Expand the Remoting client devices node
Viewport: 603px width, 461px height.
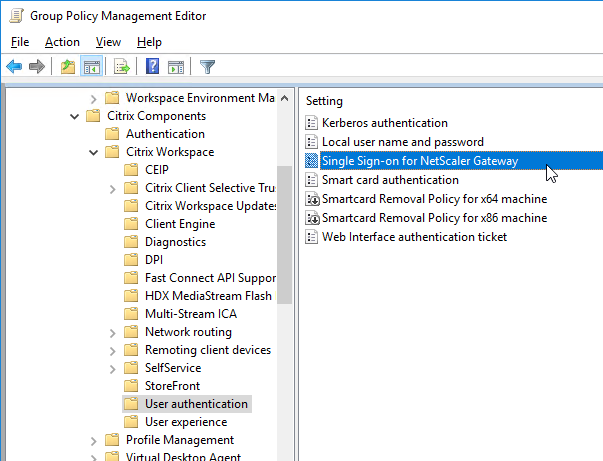point(112,351)
